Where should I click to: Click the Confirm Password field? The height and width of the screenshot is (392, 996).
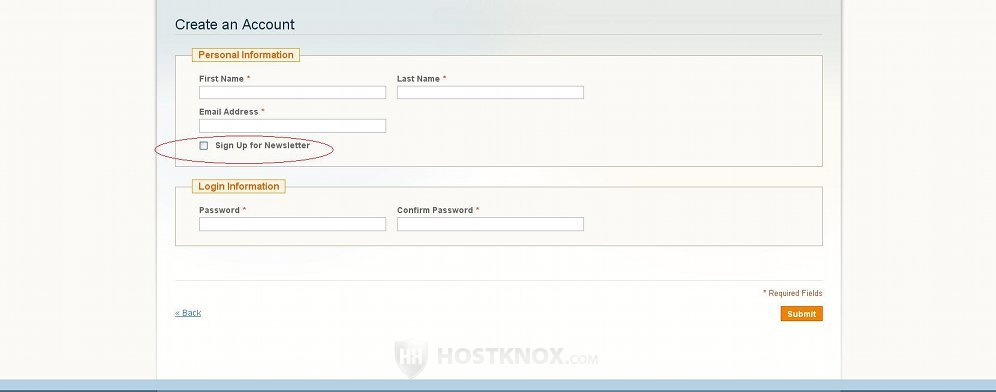coord(490,224)
